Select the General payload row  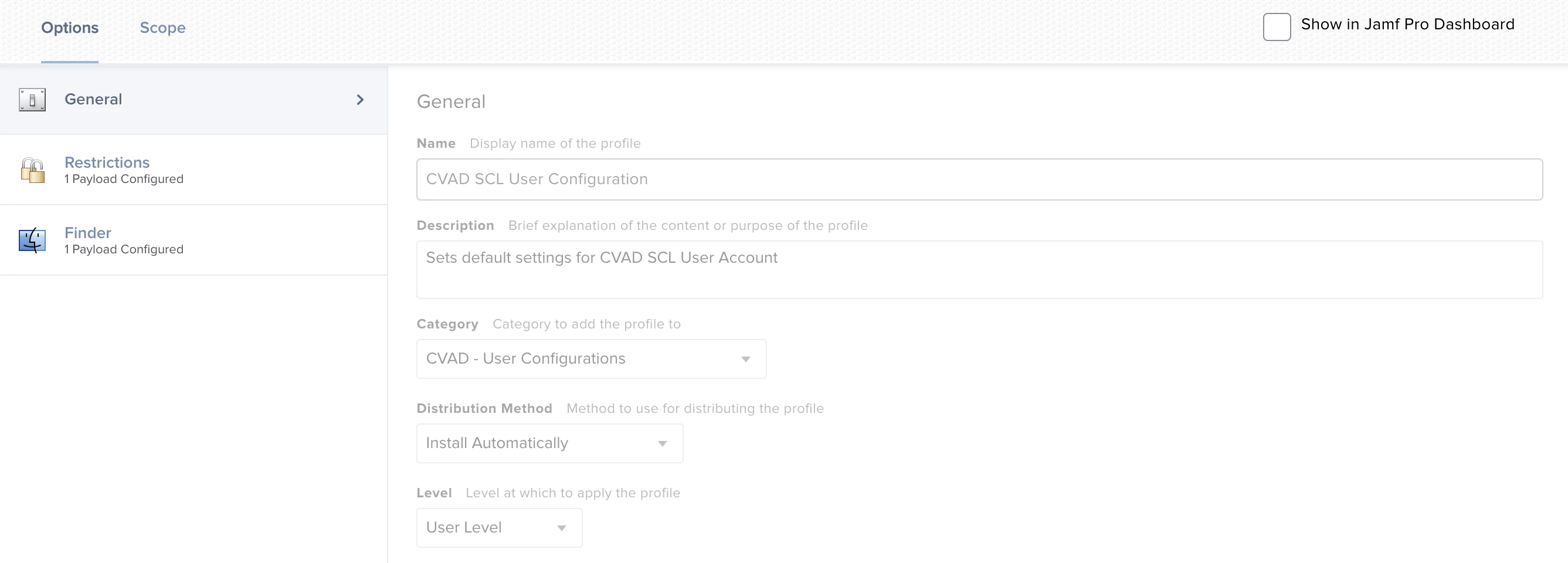(194, 100)
